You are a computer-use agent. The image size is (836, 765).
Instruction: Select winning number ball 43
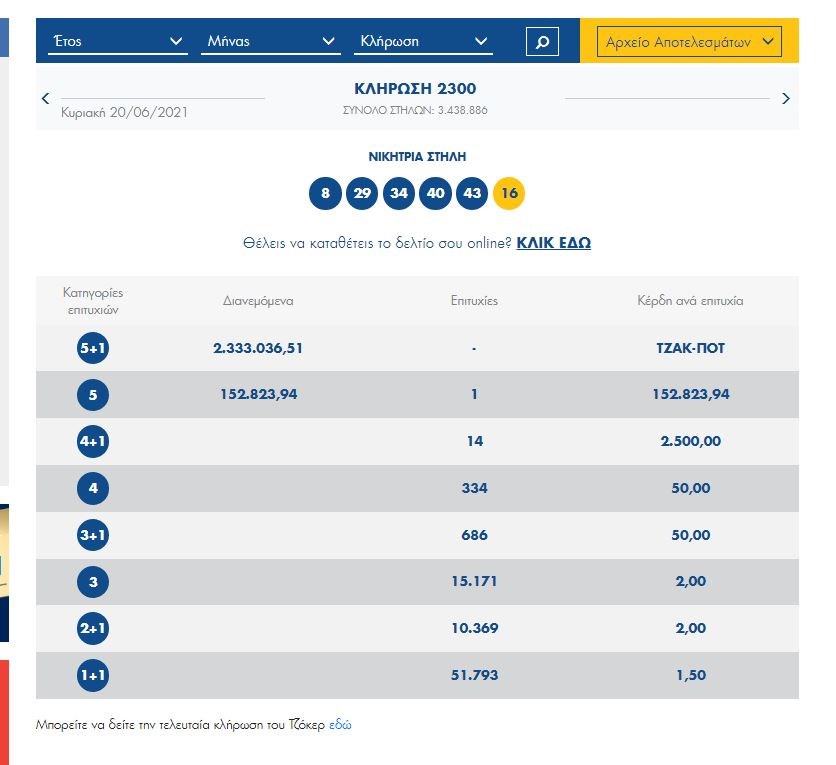click(x=472, y=193)
